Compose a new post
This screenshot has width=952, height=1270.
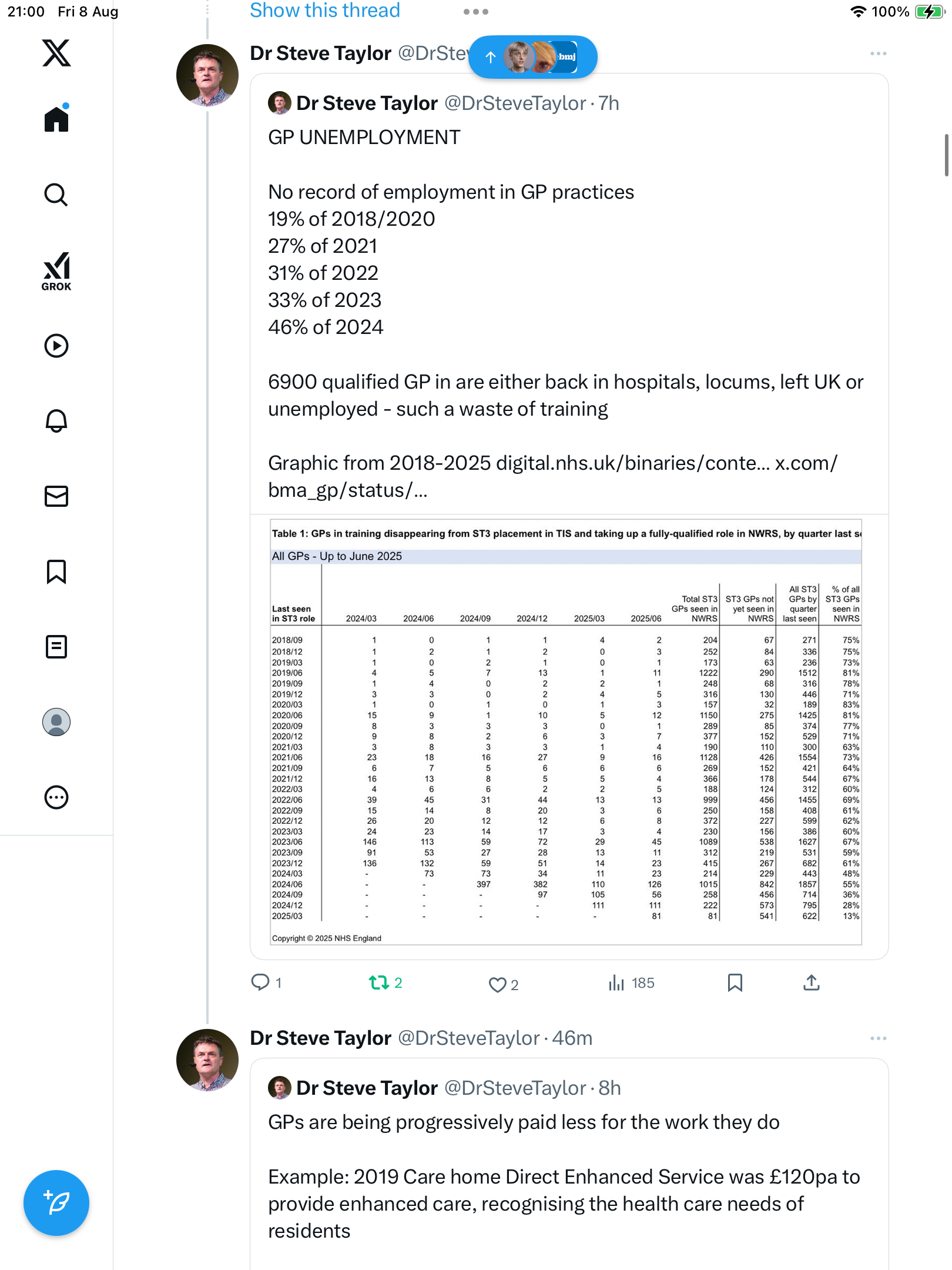[x=56, y=1203]
